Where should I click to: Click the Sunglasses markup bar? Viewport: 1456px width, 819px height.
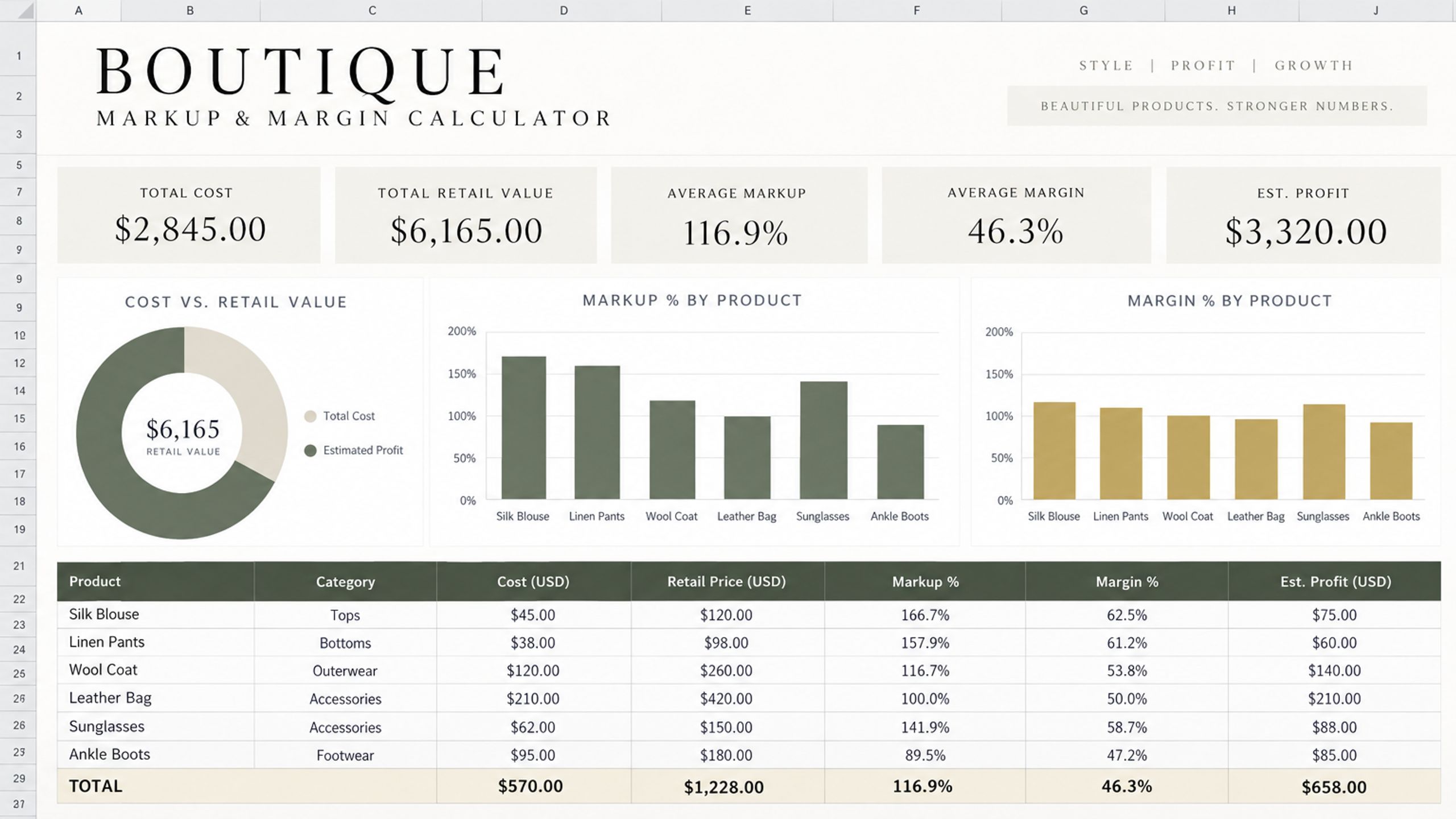tap(823, 440)
